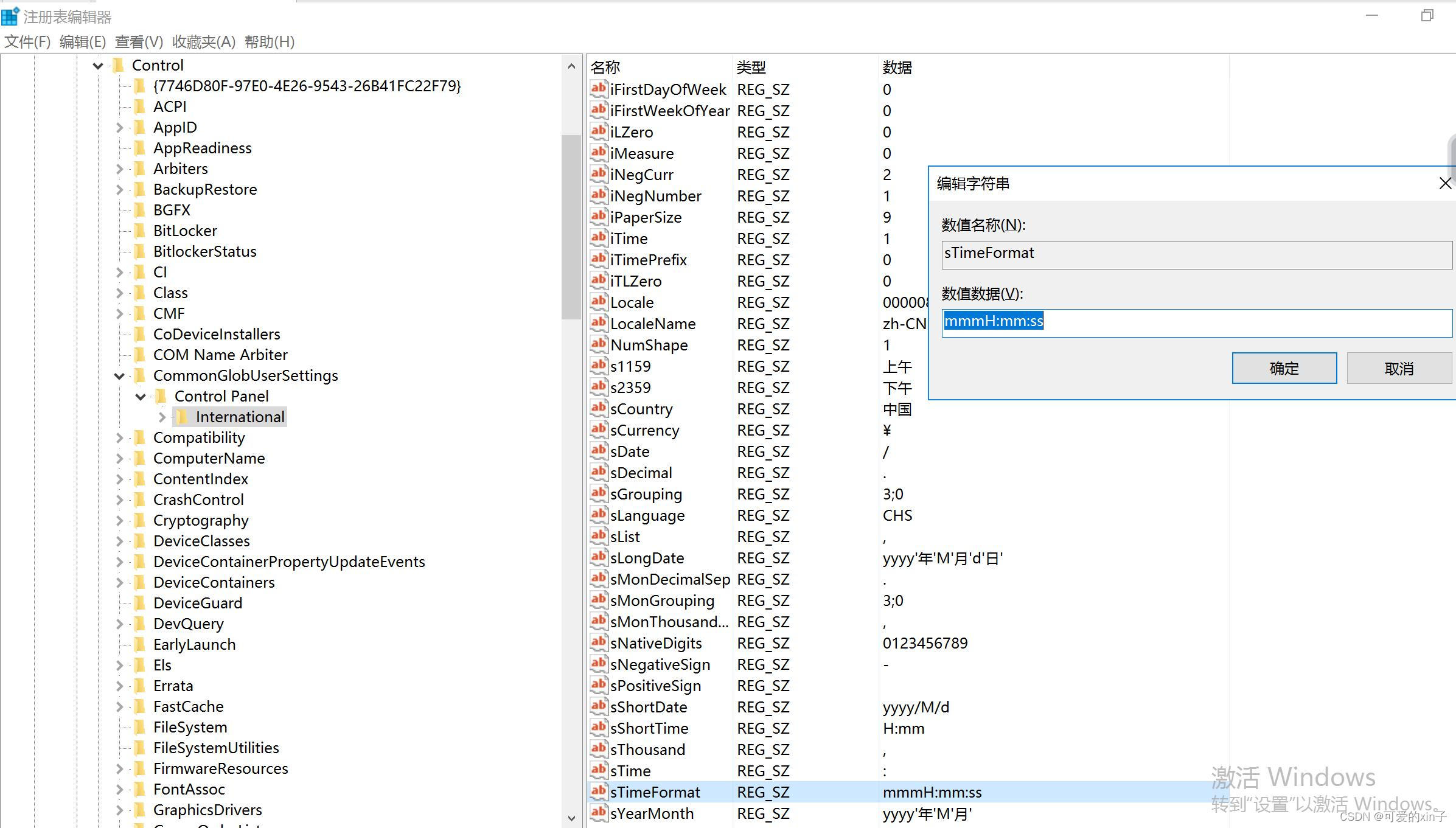Expand the Cryptography tree node
Screen dimensions: 1456x828
[119, 521]
